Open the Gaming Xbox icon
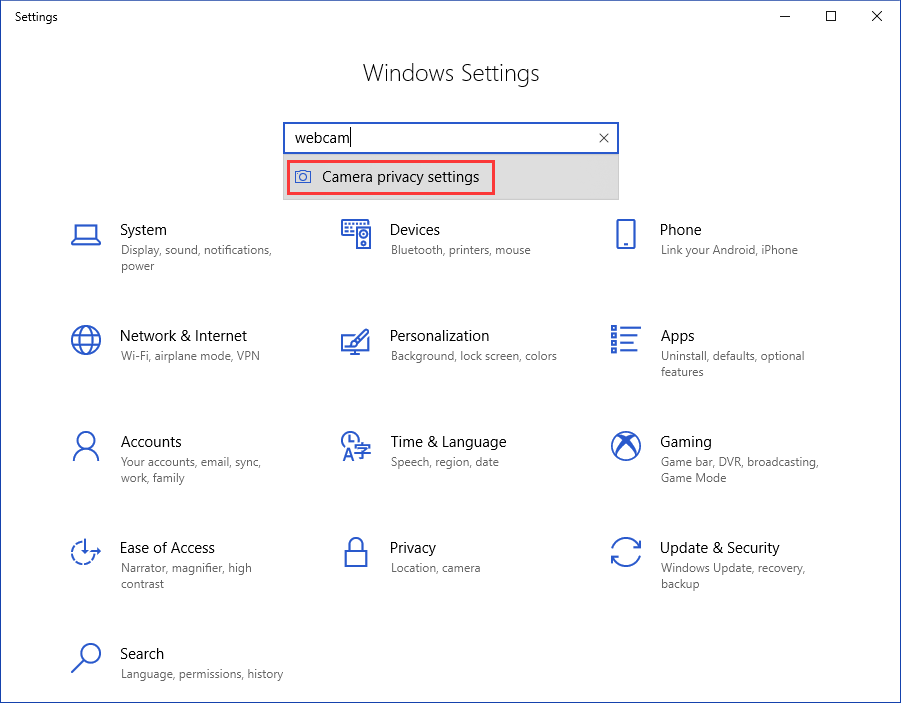The width and height of the screenshot is (901, 703). click(x=626, y=446)
